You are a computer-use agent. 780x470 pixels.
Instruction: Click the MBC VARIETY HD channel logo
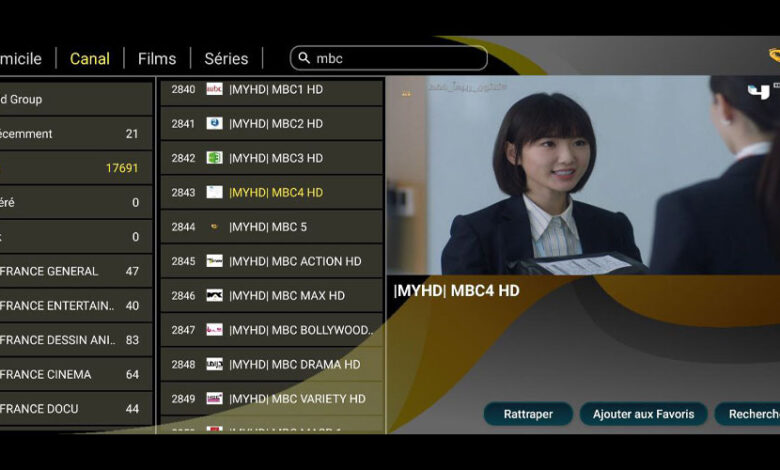click(x=214, y=399)
